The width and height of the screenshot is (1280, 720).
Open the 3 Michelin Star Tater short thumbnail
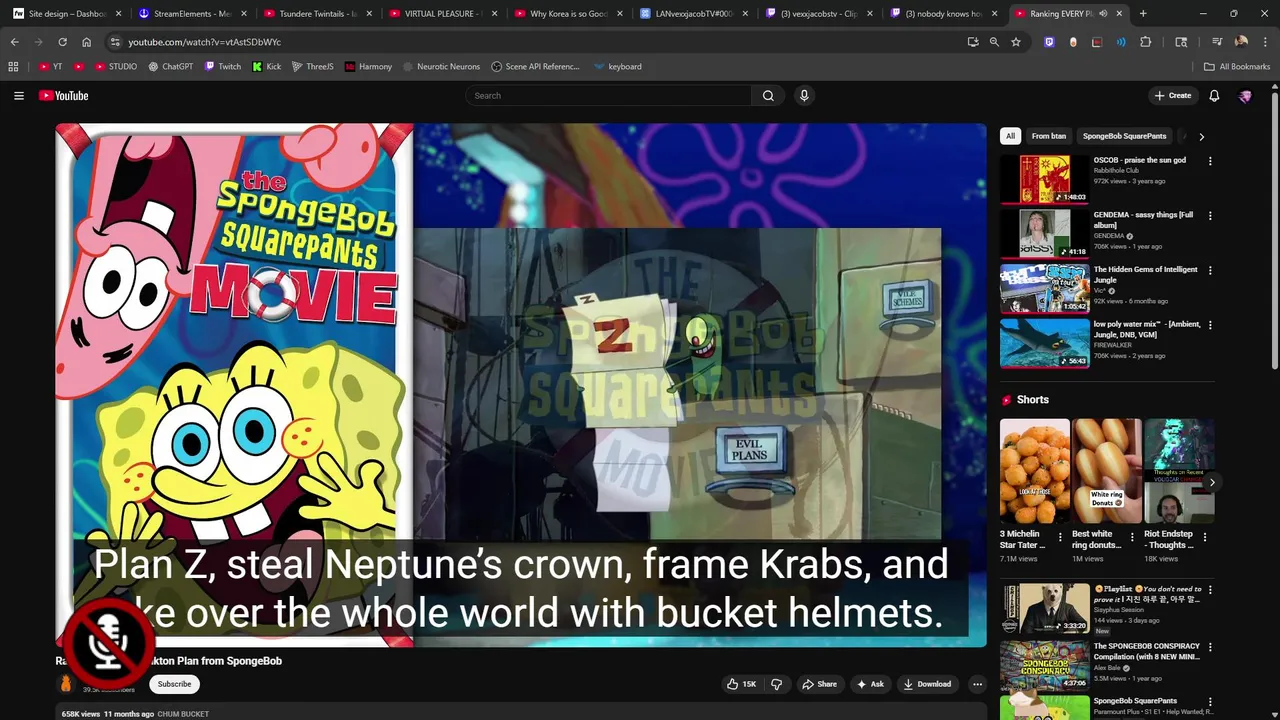(x=1035, y=471)
